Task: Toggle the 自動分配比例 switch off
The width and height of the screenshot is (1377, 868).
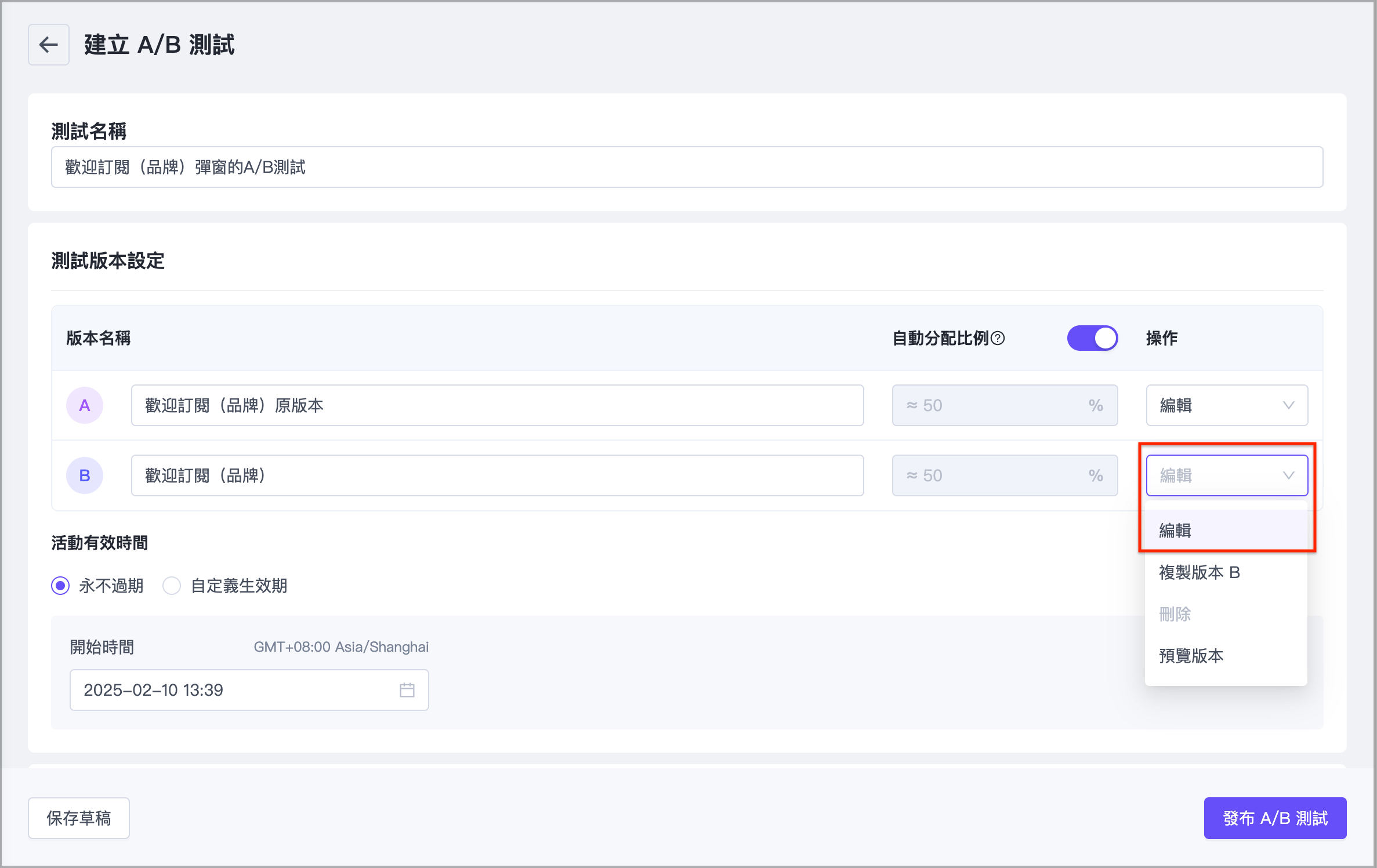Action: point(1092,338)
